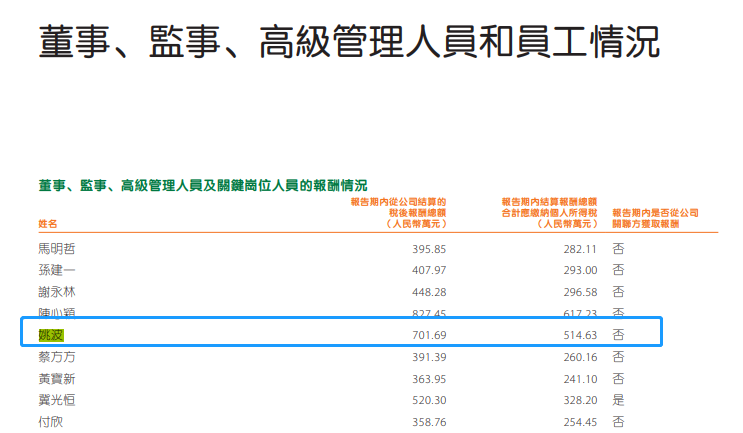Select the name 謝永林

coord(57,292)
